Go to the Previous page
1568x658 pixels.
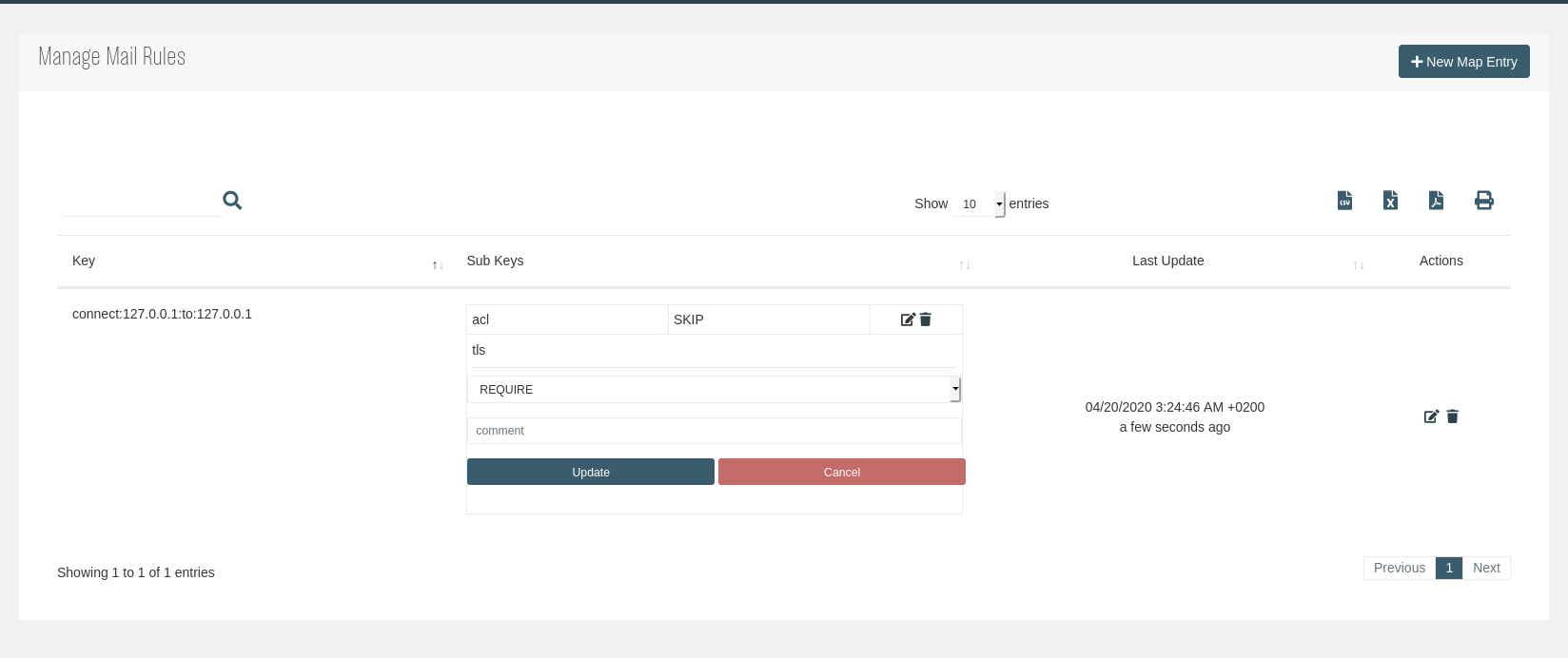click(x=1399, y=569)
